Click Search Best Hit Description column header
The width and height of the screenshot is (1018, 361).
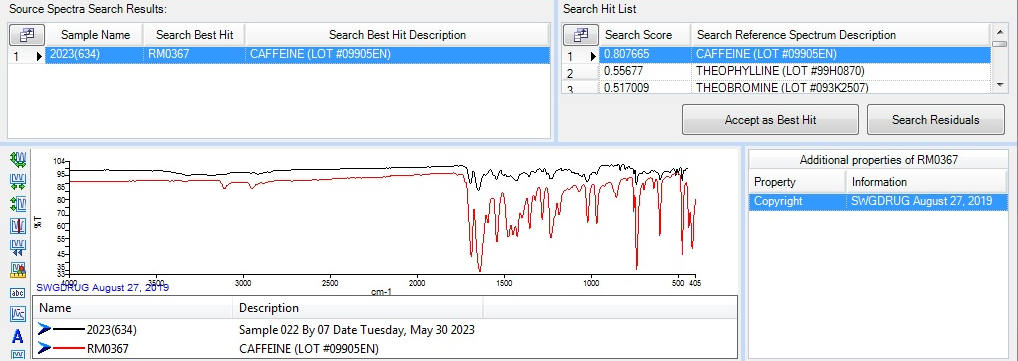pos(397,34)
